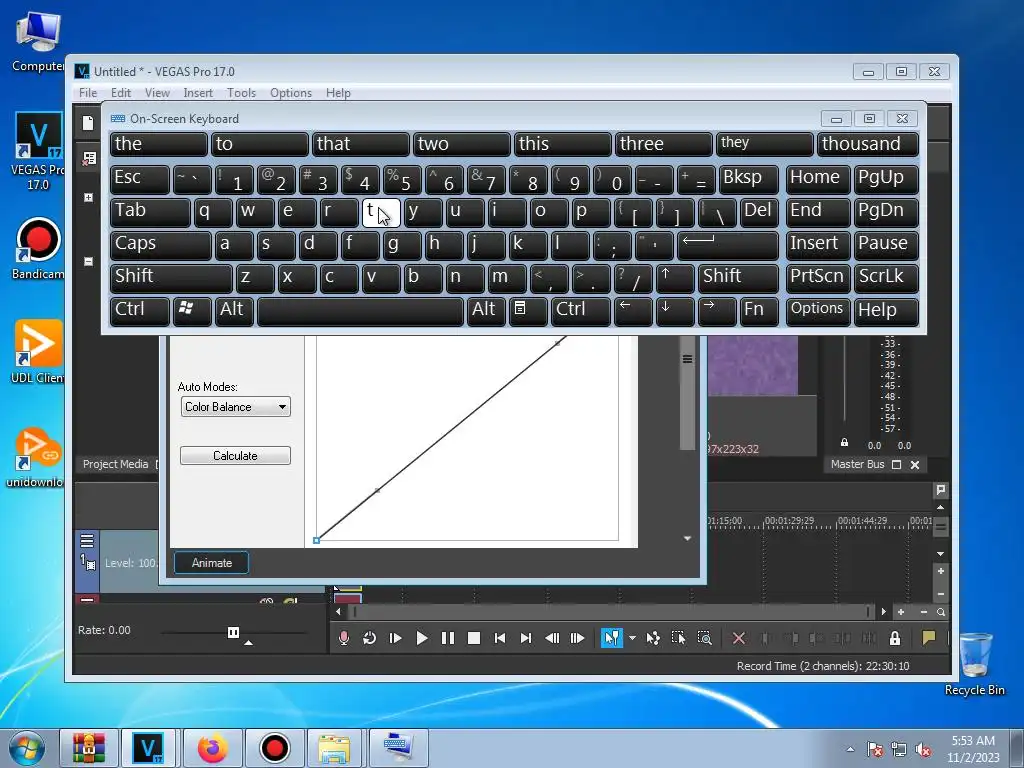The height and width of the screenshot is (768, 1024).
Task: Select the Normal Edit tool
Action: (612, 638)
